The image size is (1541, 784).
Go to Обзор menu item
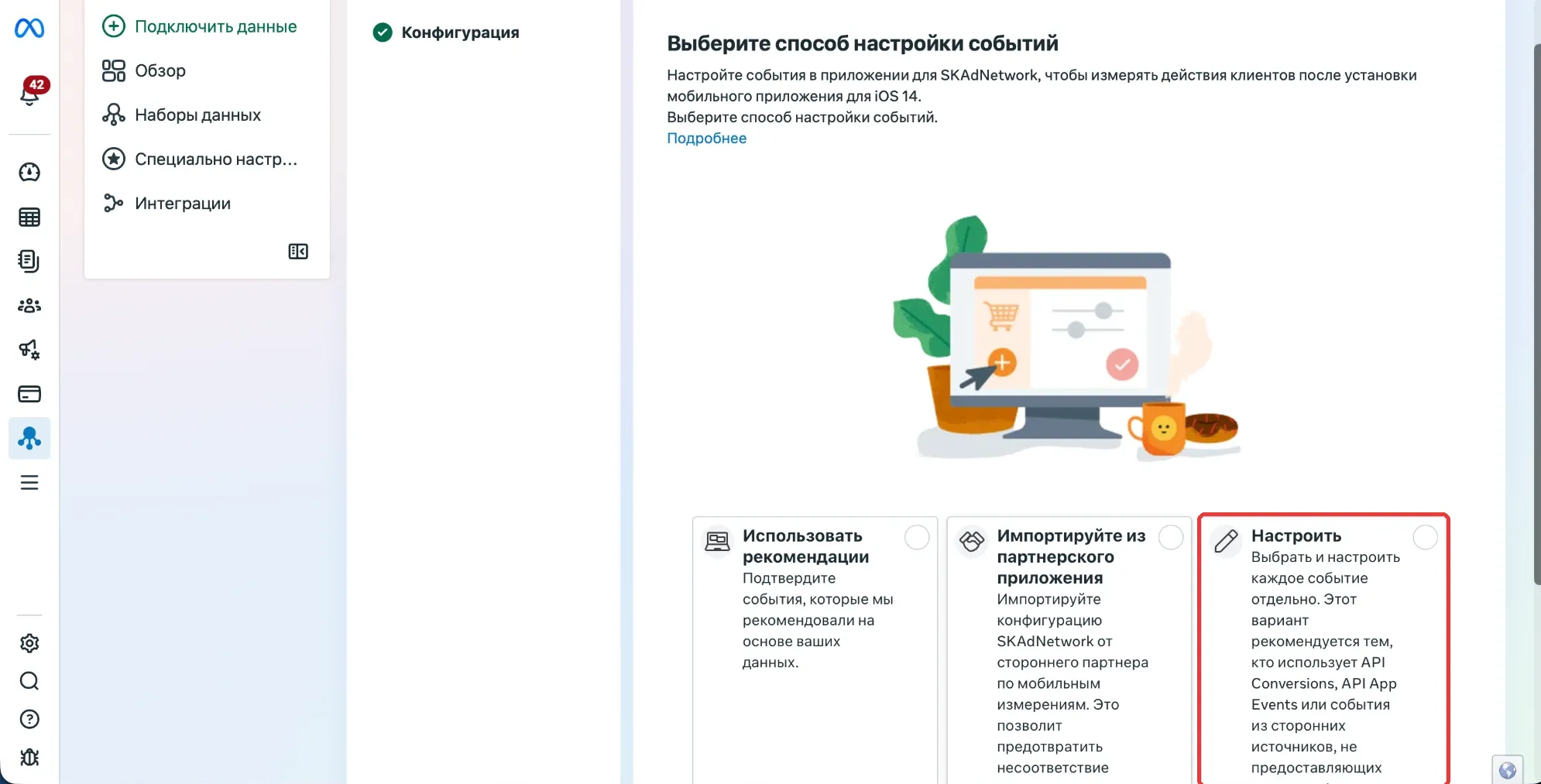144,70
